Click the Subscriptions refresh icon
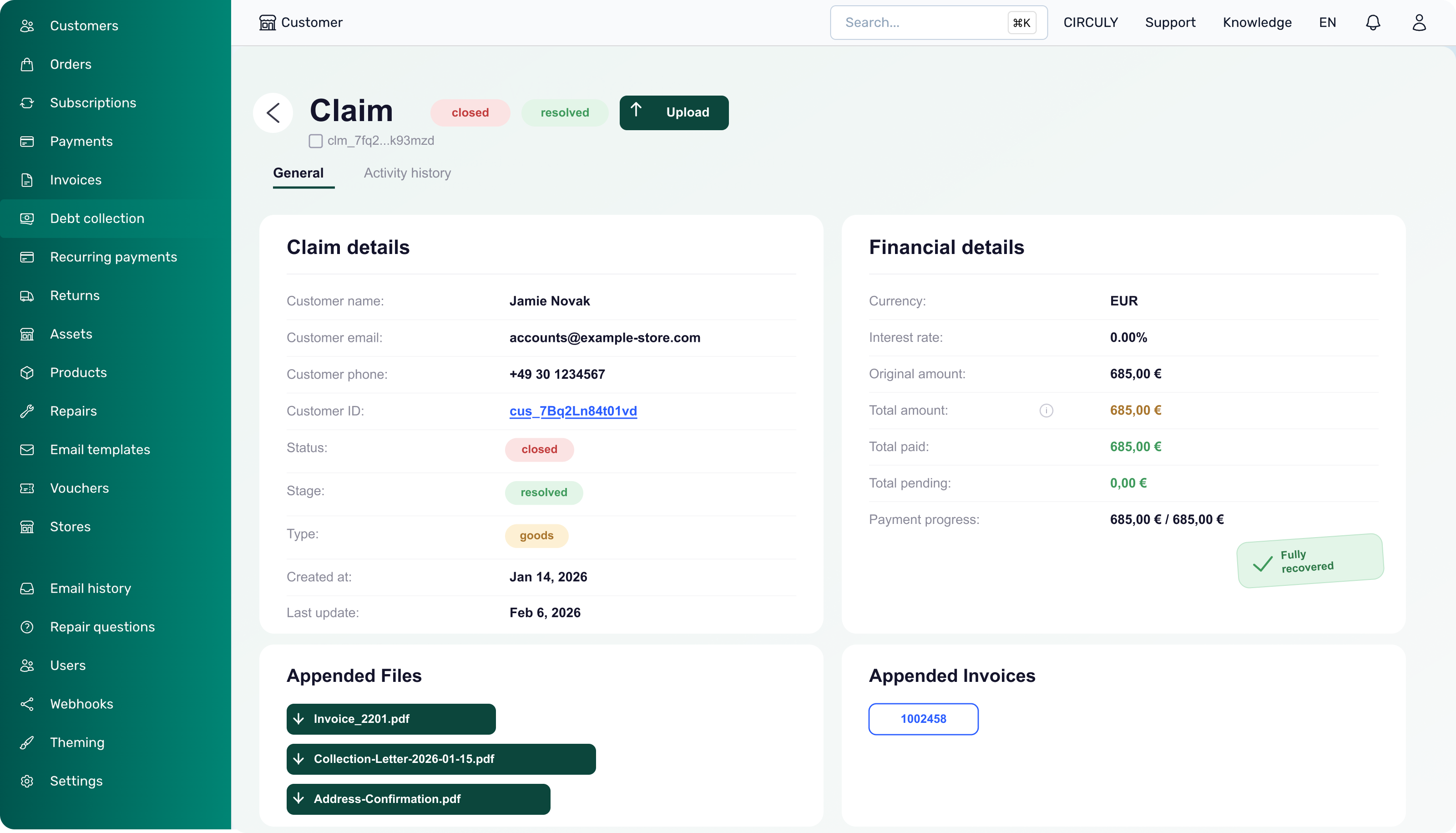 (x=27, y=103)
